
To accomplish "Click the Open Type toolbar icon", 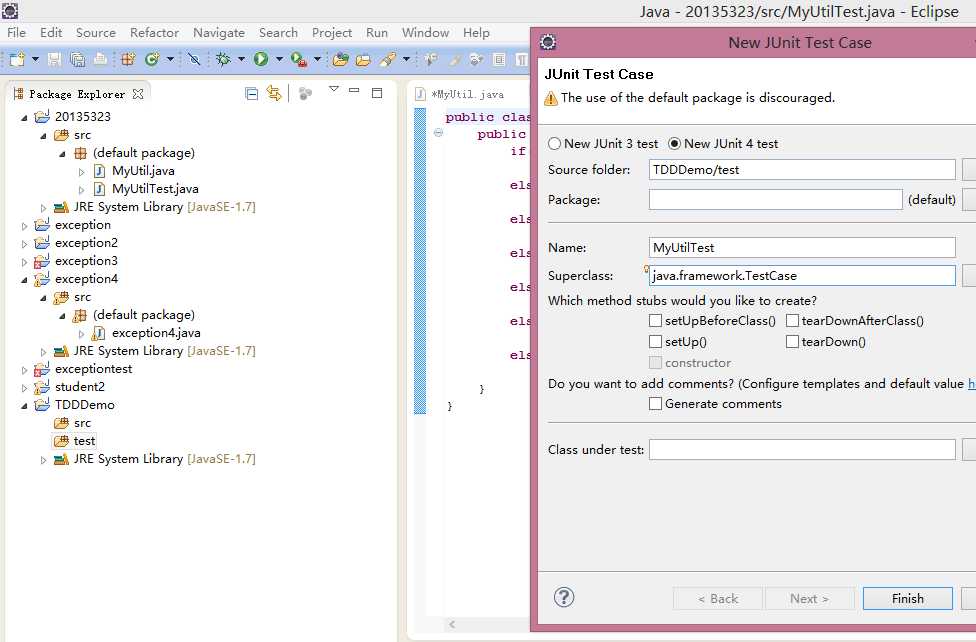I will (340, 59).
